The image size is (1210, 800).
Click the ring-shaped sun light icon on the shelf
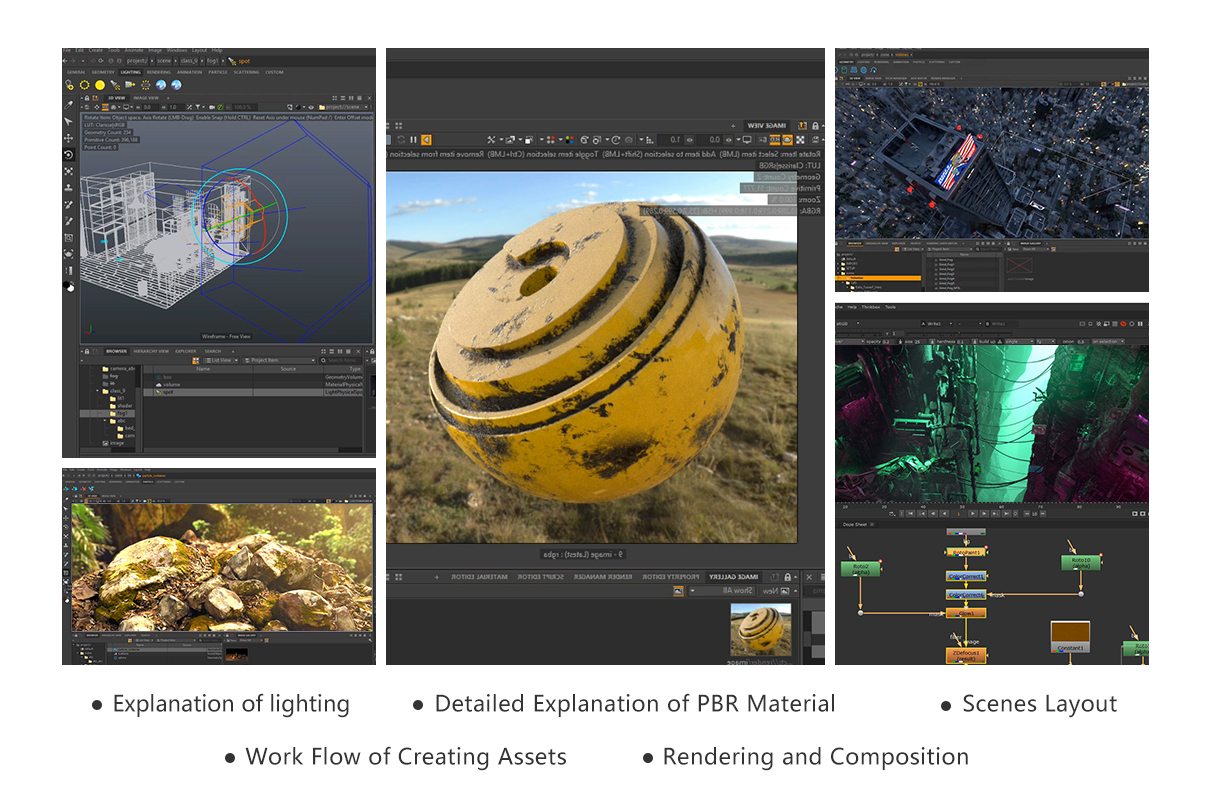point(85,85)
